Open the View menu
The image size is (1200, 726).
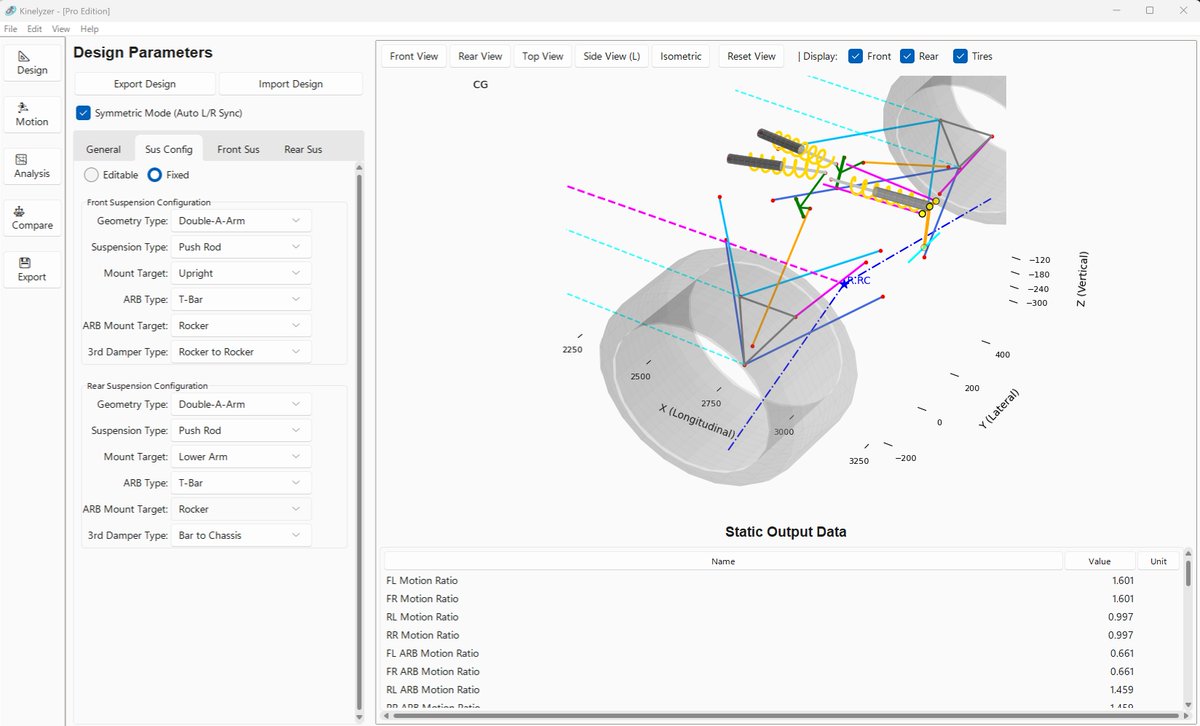[61, 29]
